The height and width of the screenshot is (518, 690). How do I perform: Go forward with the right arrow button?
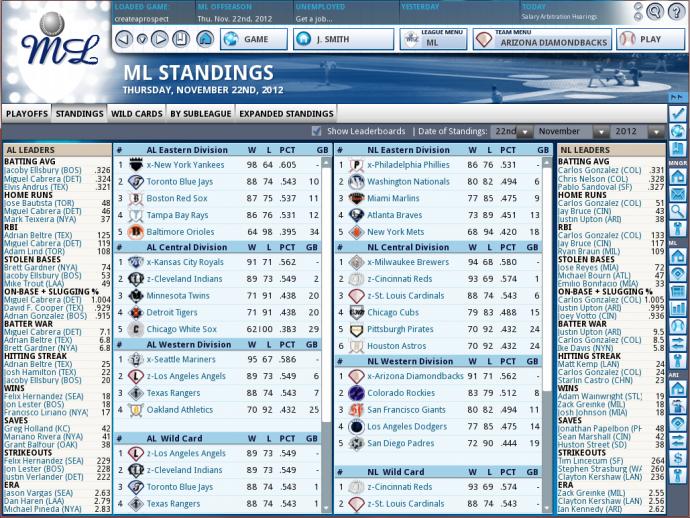pyautogui.click(x=159, y=39)
